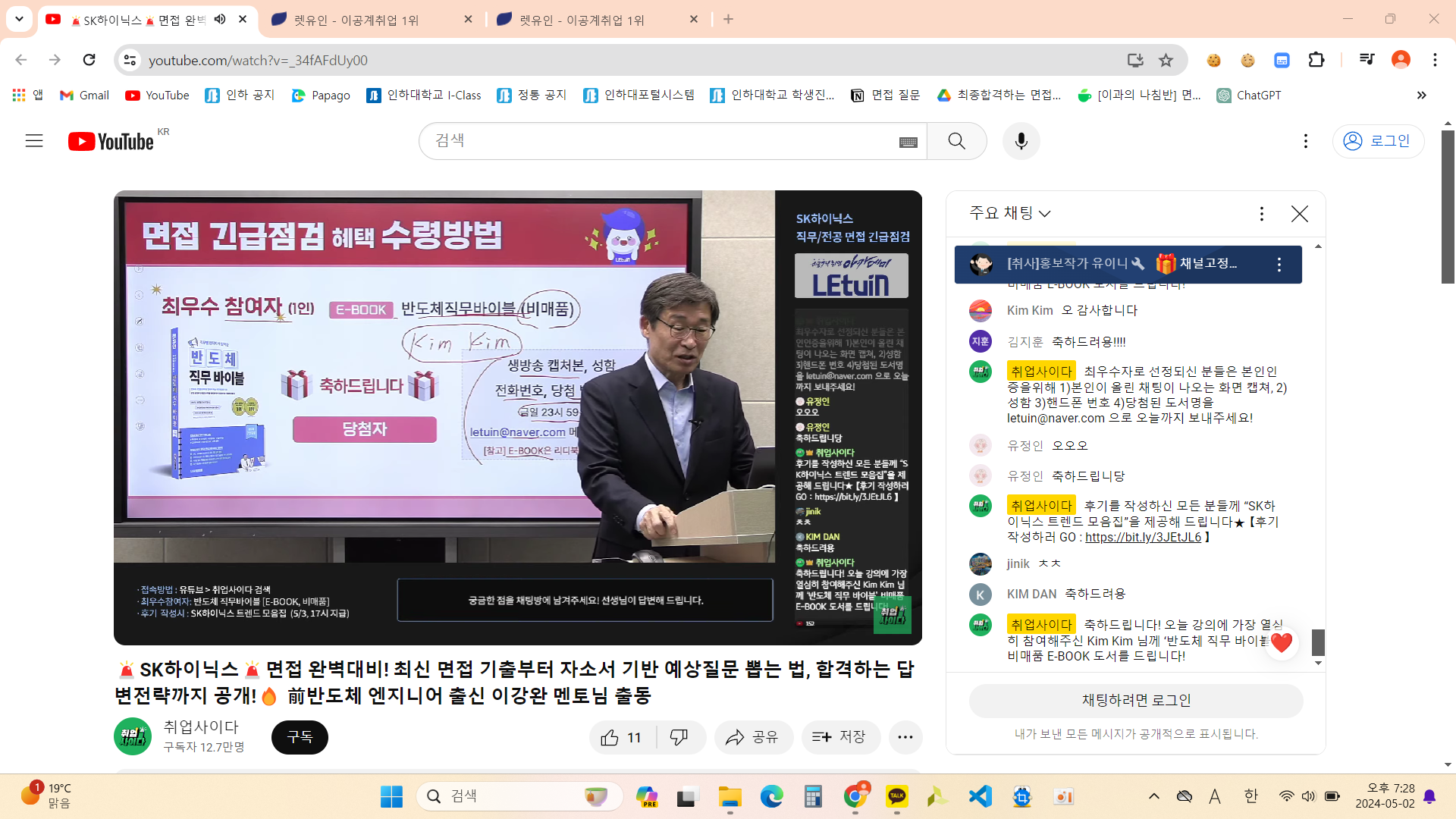Install app icon in address bar
The width and height of the screenshot is (1456, 819).
1134,60
